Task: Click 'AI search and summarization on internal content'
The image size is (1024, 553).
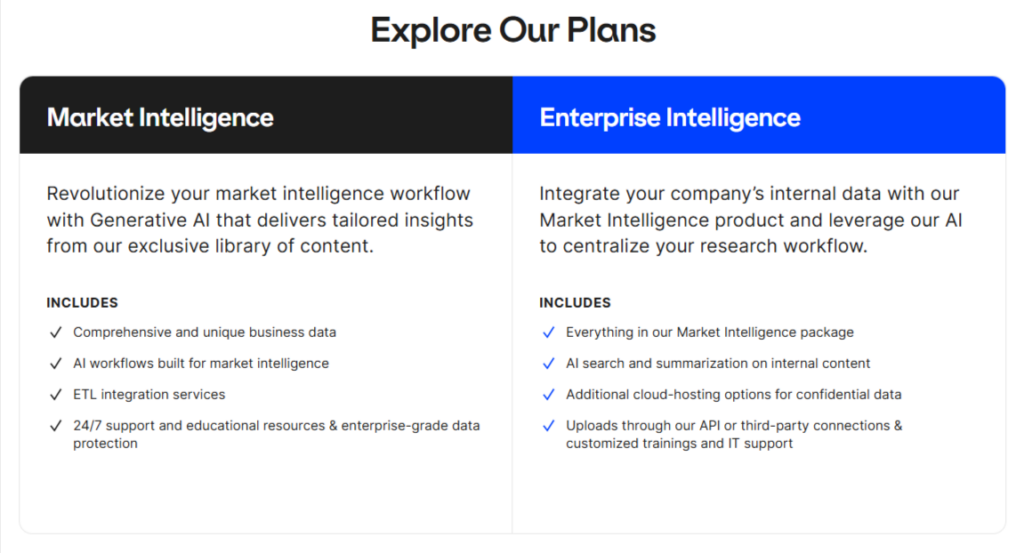Action: [718, 363]
